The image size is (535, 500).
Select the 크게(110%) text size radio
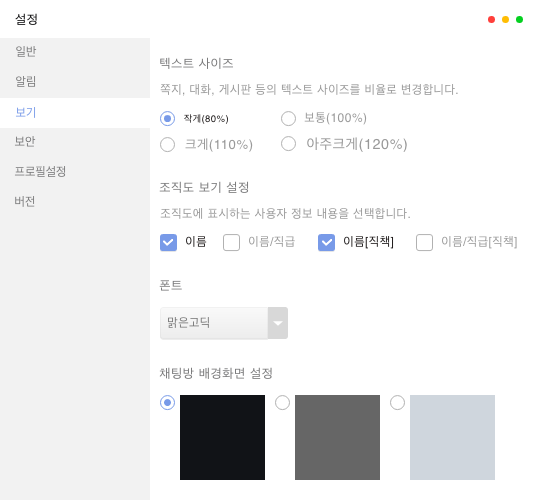coord(167,144)
